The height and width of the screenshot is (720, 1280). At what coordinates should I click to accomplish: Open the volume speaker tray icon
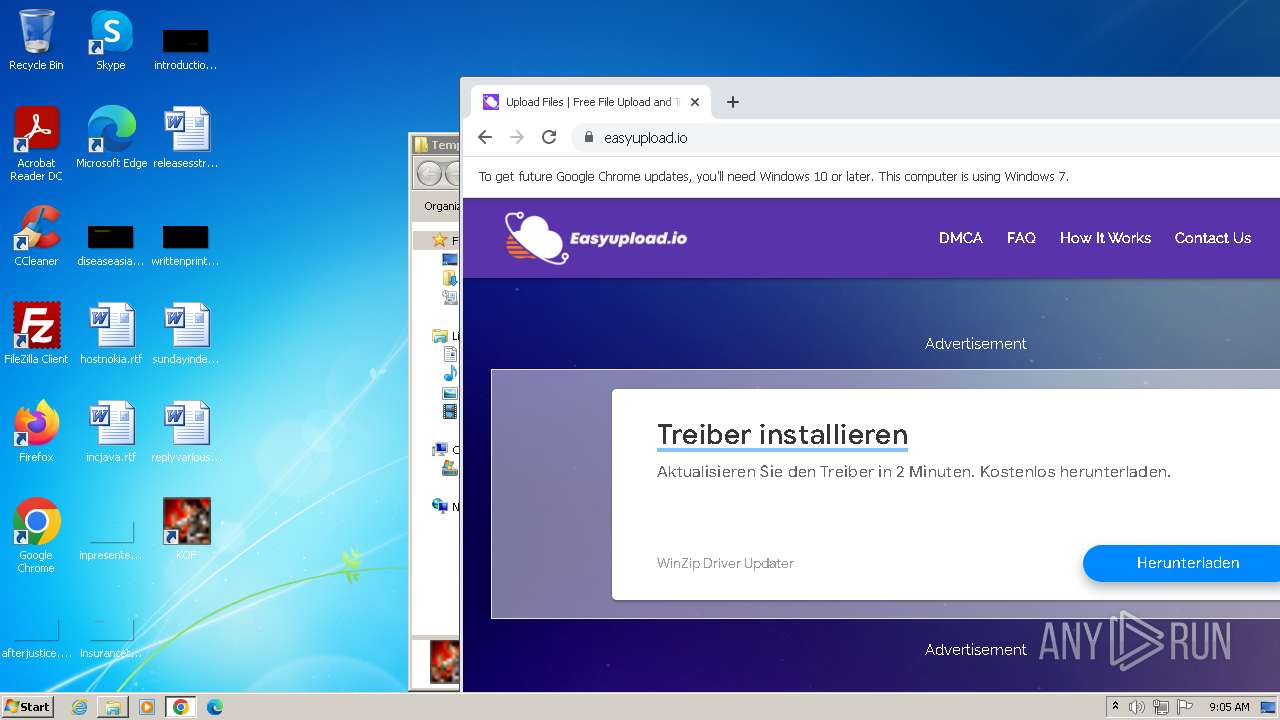[1137, 707]
